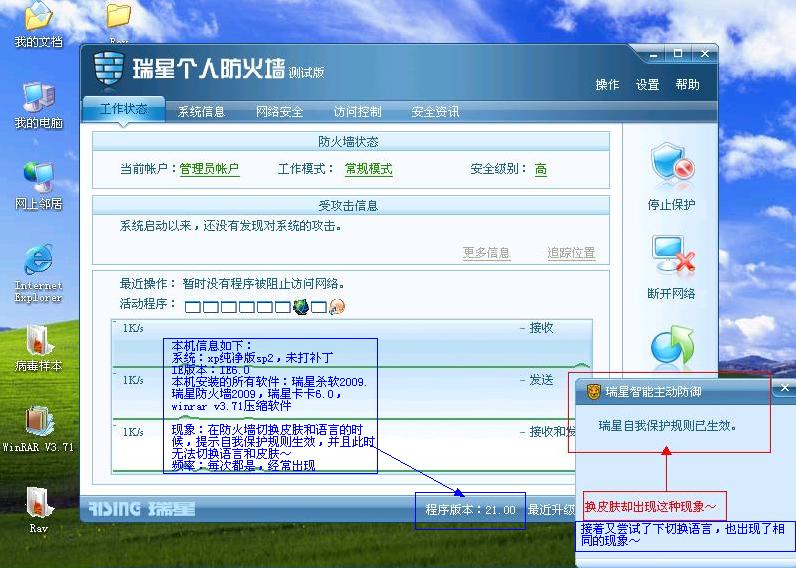
Task: Click the 断开网络 label
Action: coord(671,293)
